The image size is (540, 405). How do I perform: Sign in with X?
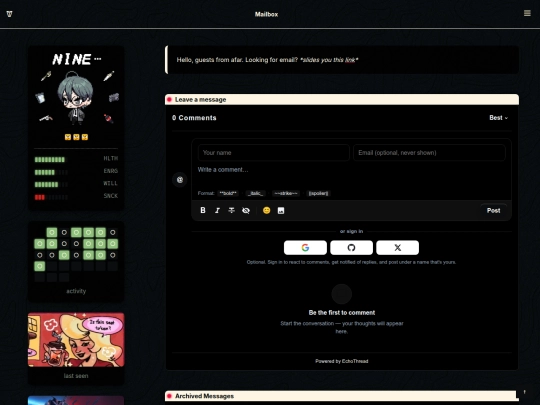[397, 247]
